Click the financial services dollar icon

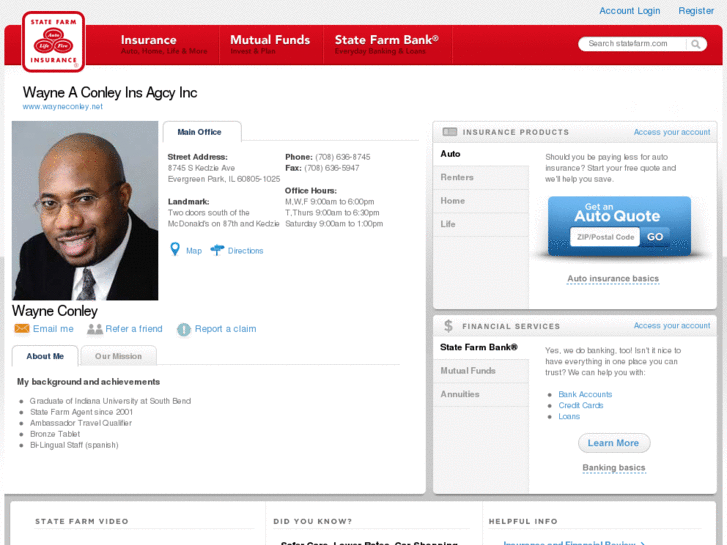pyautogui.click(x=448, y=326)
